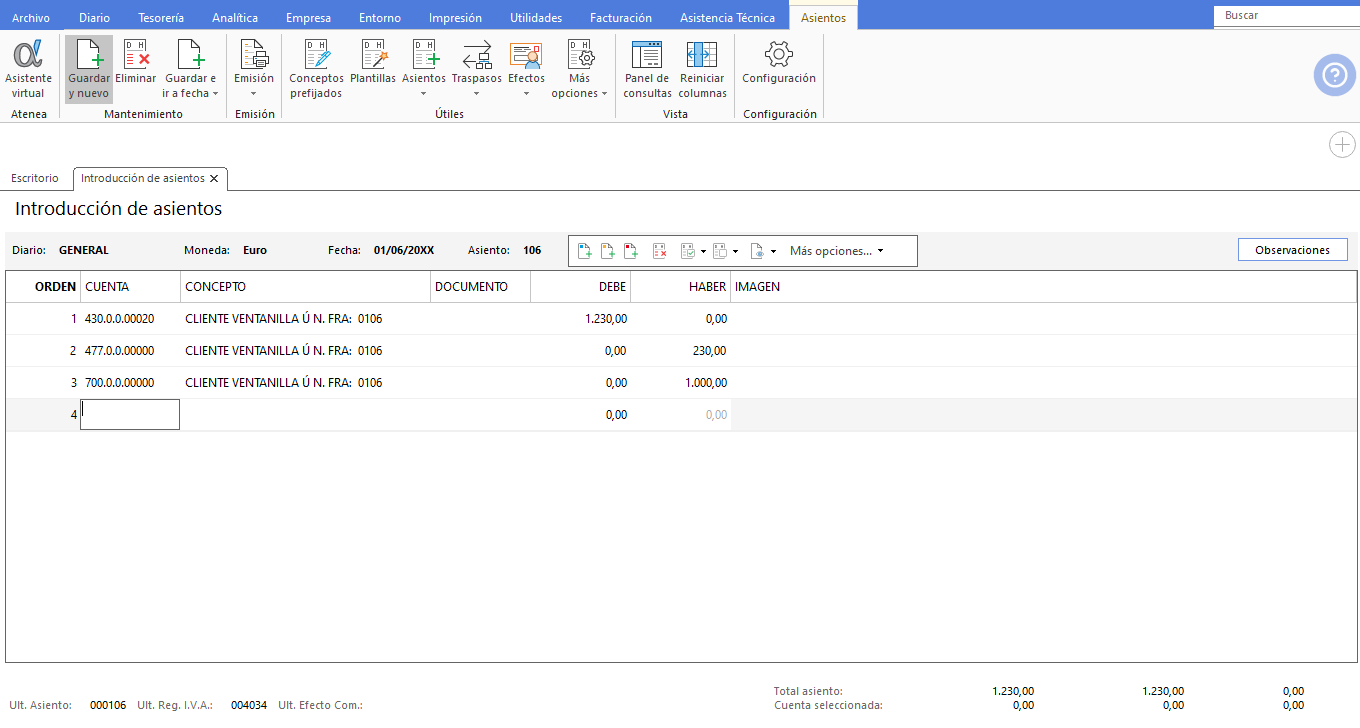Click Reiniciar columnas
Image resolution: width=1360 pixels, height=728 pixels.
[x=703, y=69]
